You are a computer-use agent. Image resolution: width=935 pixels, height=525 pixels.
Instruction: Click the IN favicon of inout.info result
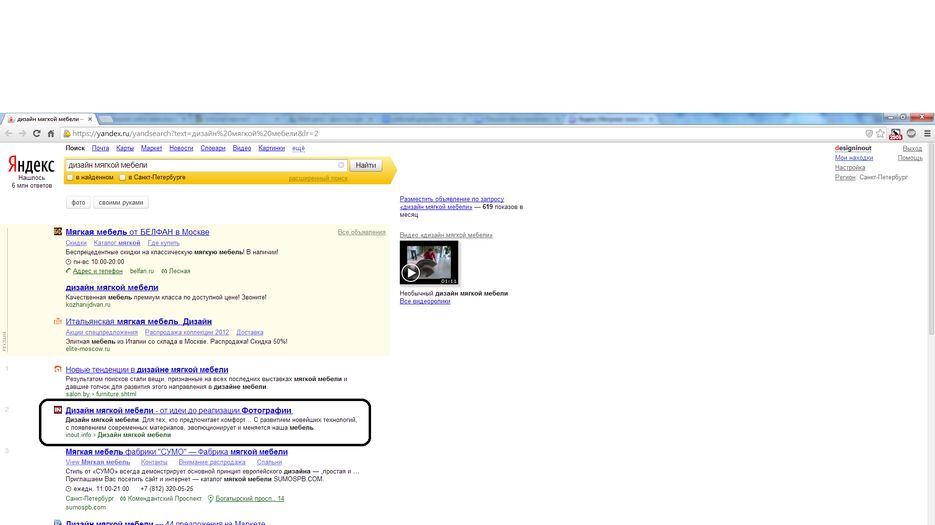(x=58, y=410)
